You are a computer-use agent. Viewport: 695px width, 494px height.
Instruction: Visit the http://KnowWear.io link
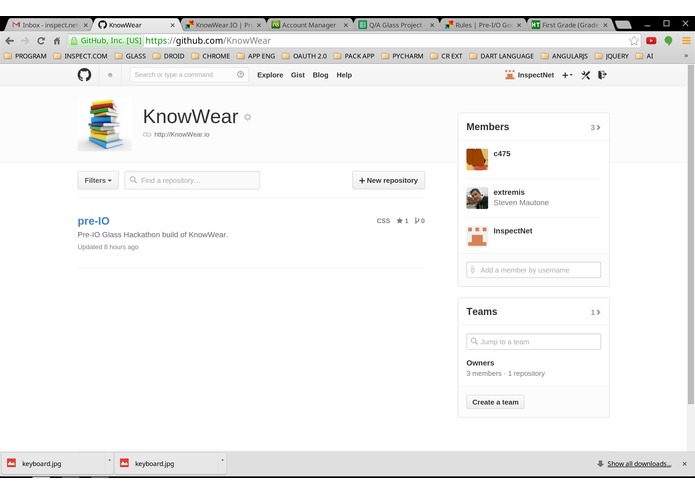point(182,134)
